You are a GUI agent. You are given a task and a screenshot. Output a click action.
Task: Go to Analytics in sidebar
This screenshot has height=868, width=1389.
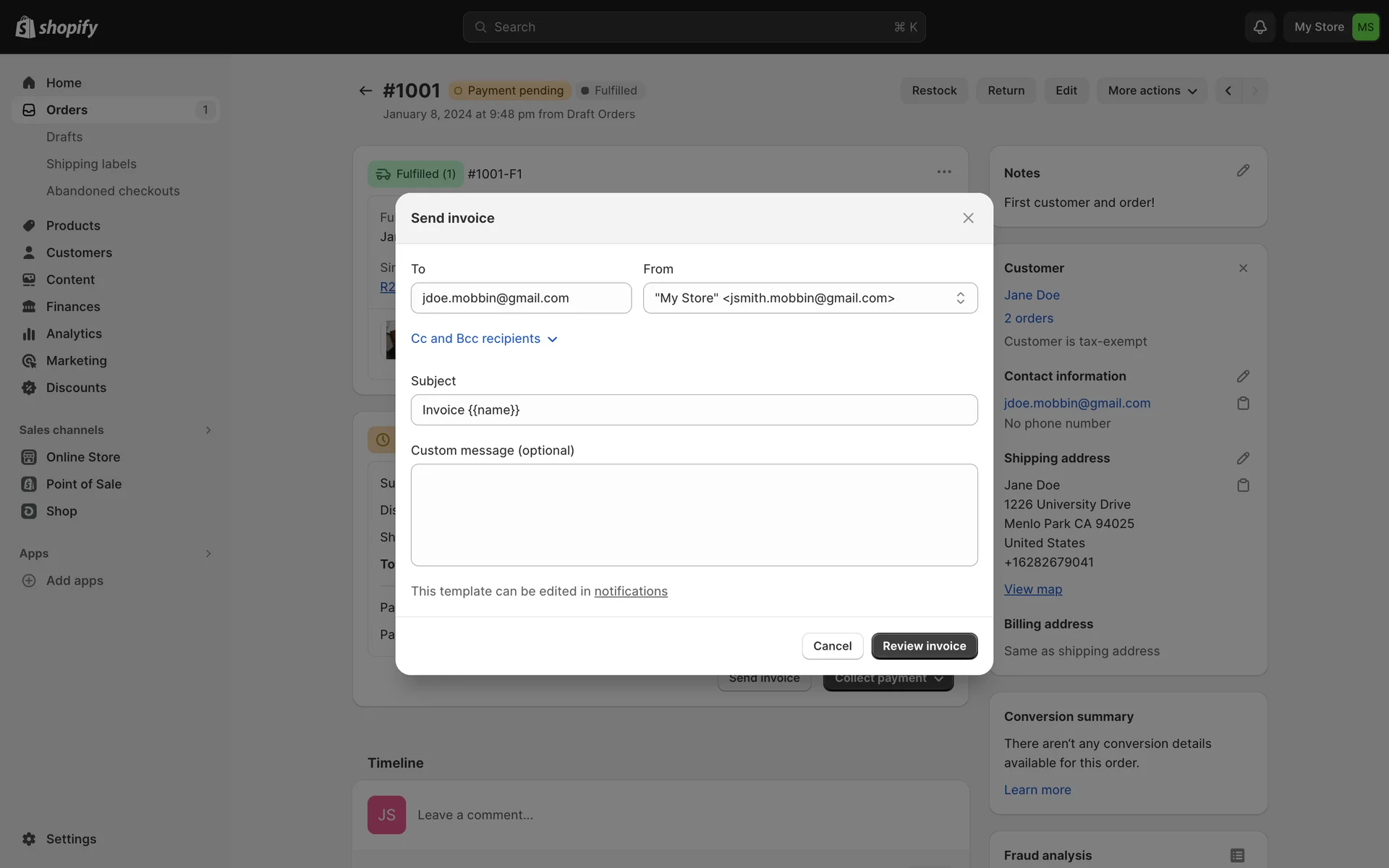74,333
